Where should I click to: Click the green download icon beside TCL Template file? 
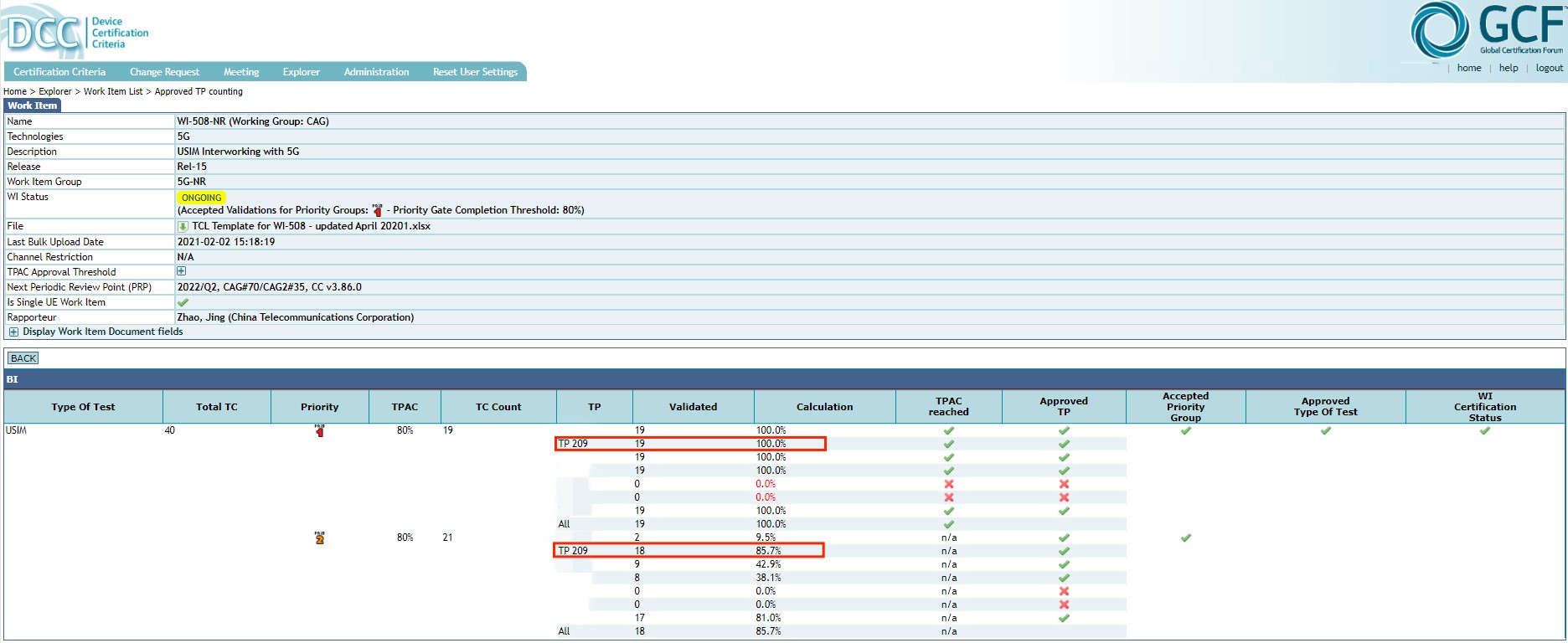click(183, 227)
